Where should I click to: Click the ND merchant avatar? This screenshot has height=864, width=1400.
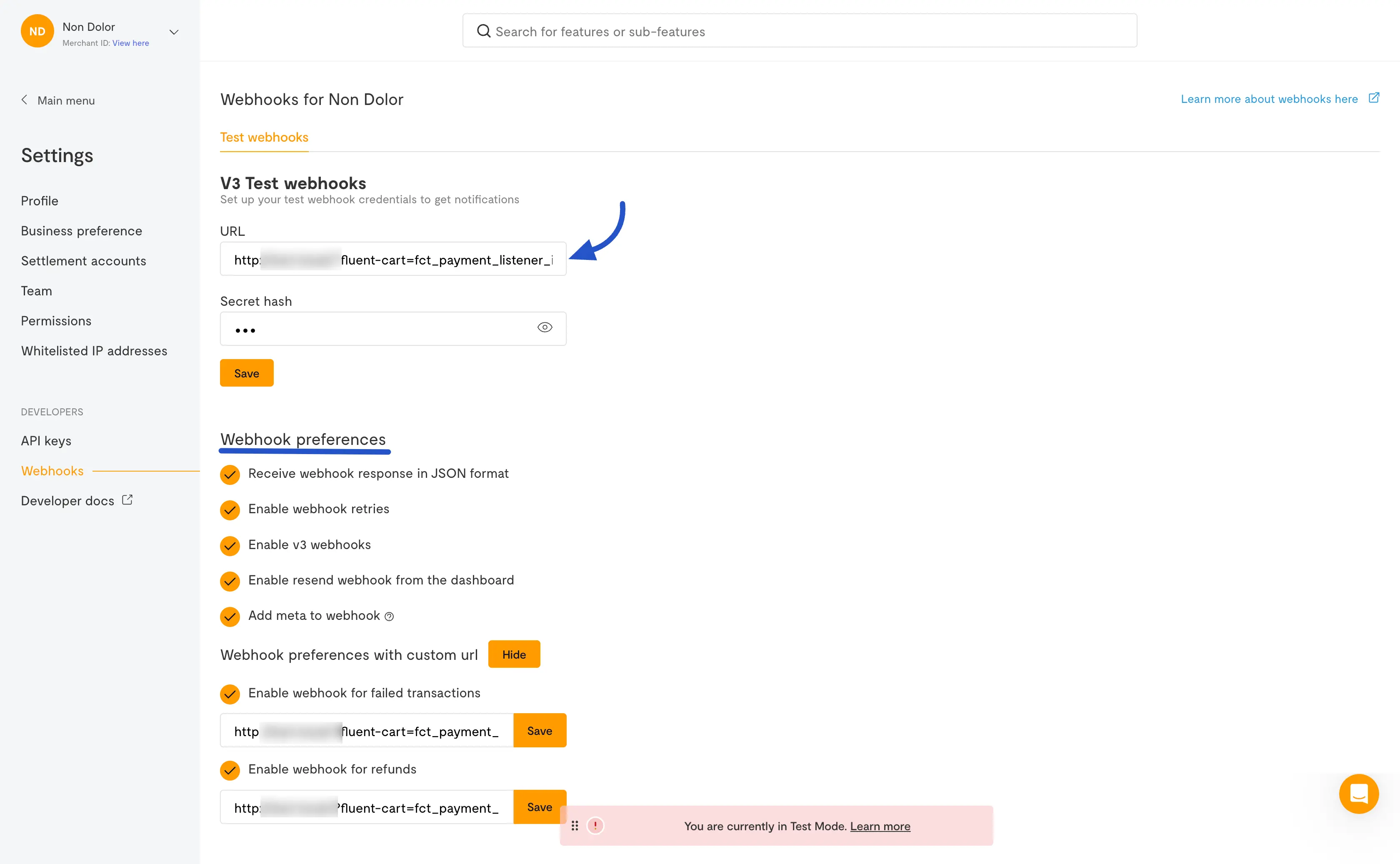37,31
